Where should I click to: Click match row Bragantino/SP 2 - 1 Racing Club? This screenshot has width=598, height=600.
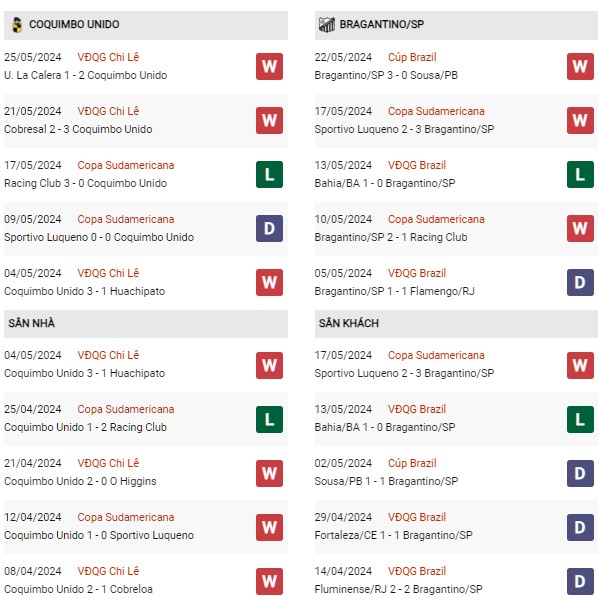coord(456,229)
